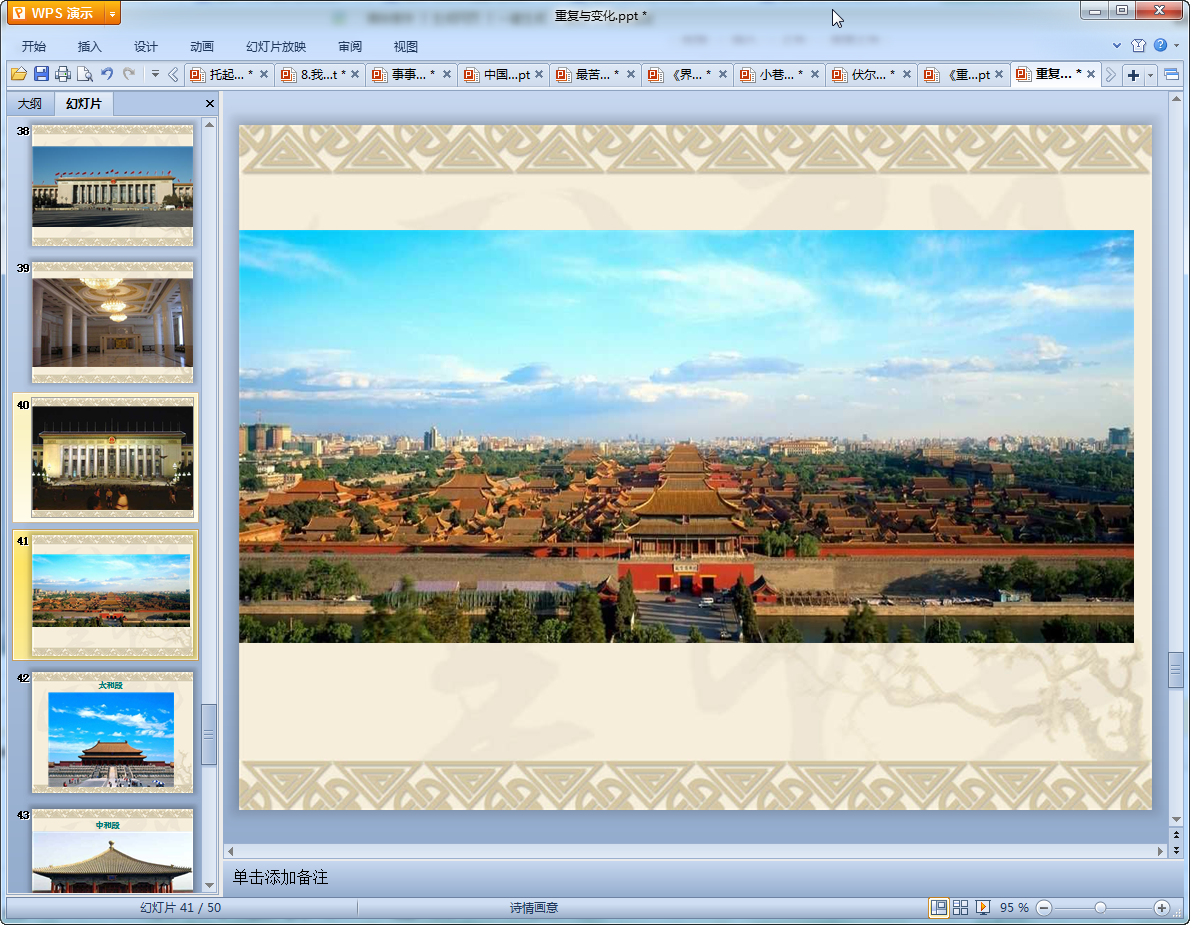Click the Save disk icon
1190x925 pixels.
pyautogui.click(x=41, y=74)
